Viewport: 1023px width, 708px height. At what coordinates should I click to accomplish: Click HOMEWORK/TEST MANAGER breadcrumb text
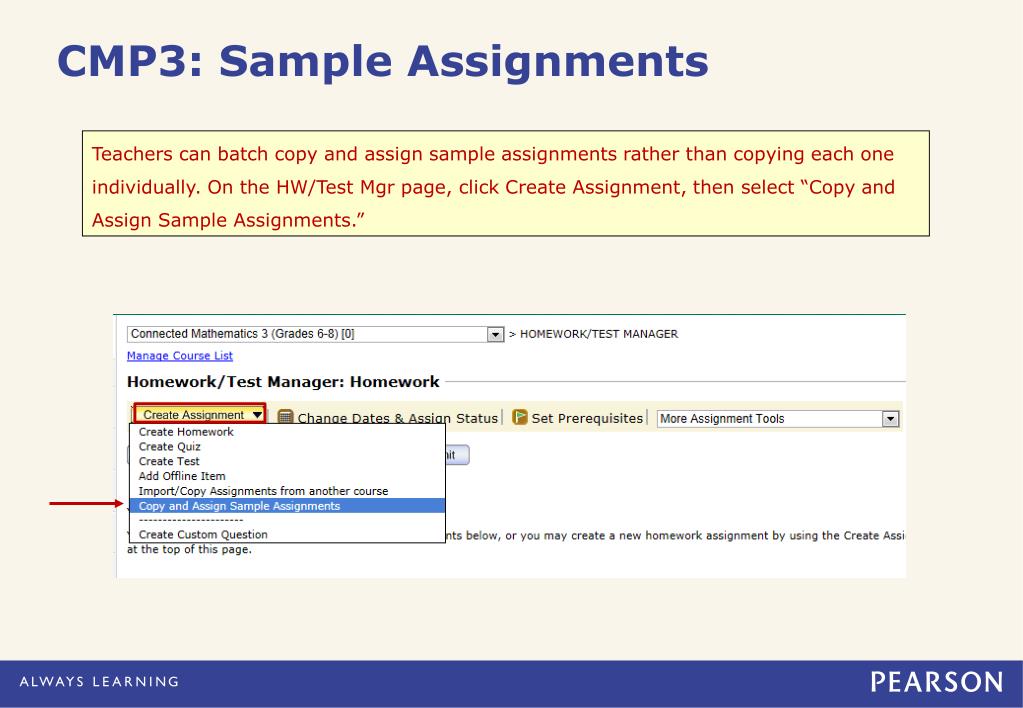pyautogui.click(x=599, y=334)
